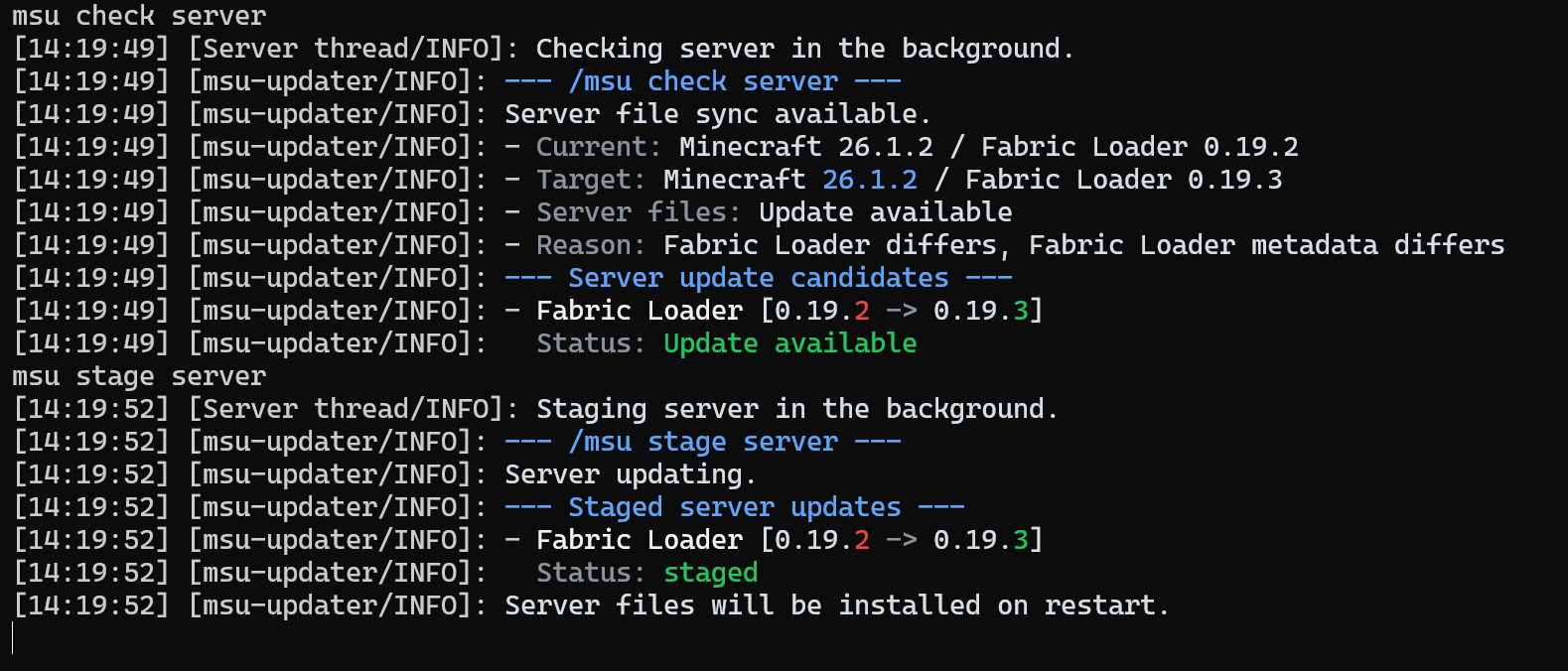Click the 'Staged server updates' header
Screen dimensions: 1568x671
[x=735, y=507]
